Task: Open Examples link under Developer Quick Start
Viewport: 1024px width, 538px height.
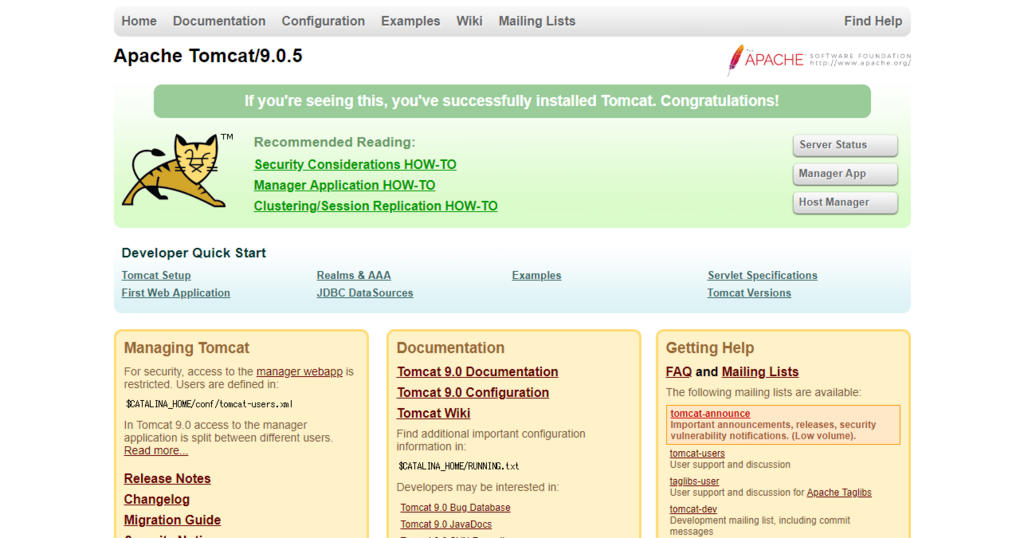Action: 536,276
